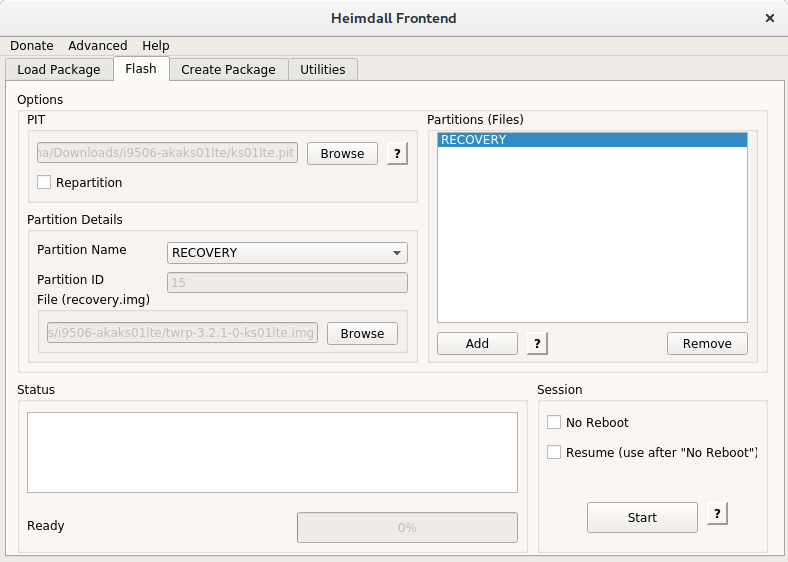The image size is (788, 562).
Task: Open the help button next to Start
Action: click(x=717, y=514)
